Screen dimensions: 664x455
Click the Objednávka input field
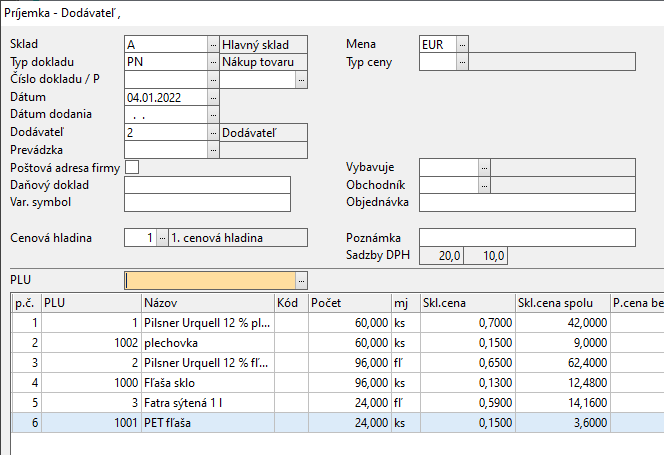(x=527, y=203)
